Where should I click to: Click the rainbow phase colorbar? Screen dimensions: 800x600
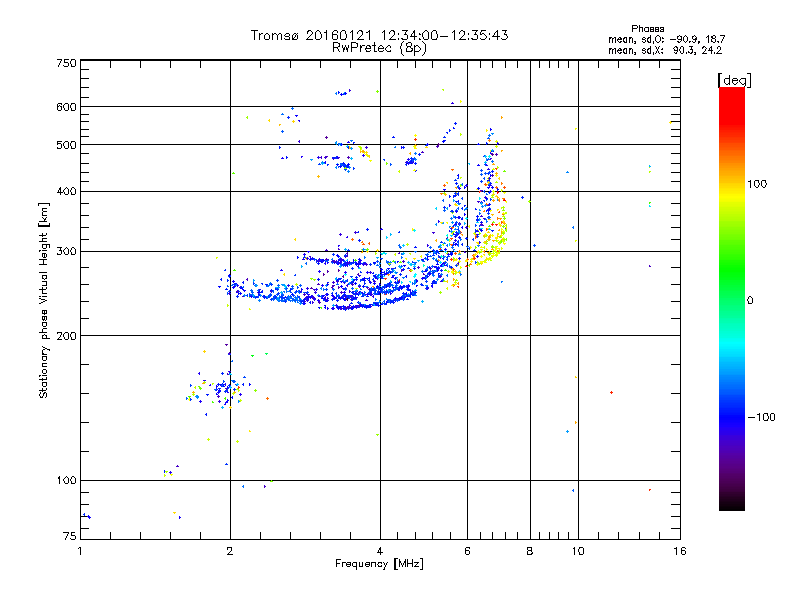(732, 298)
